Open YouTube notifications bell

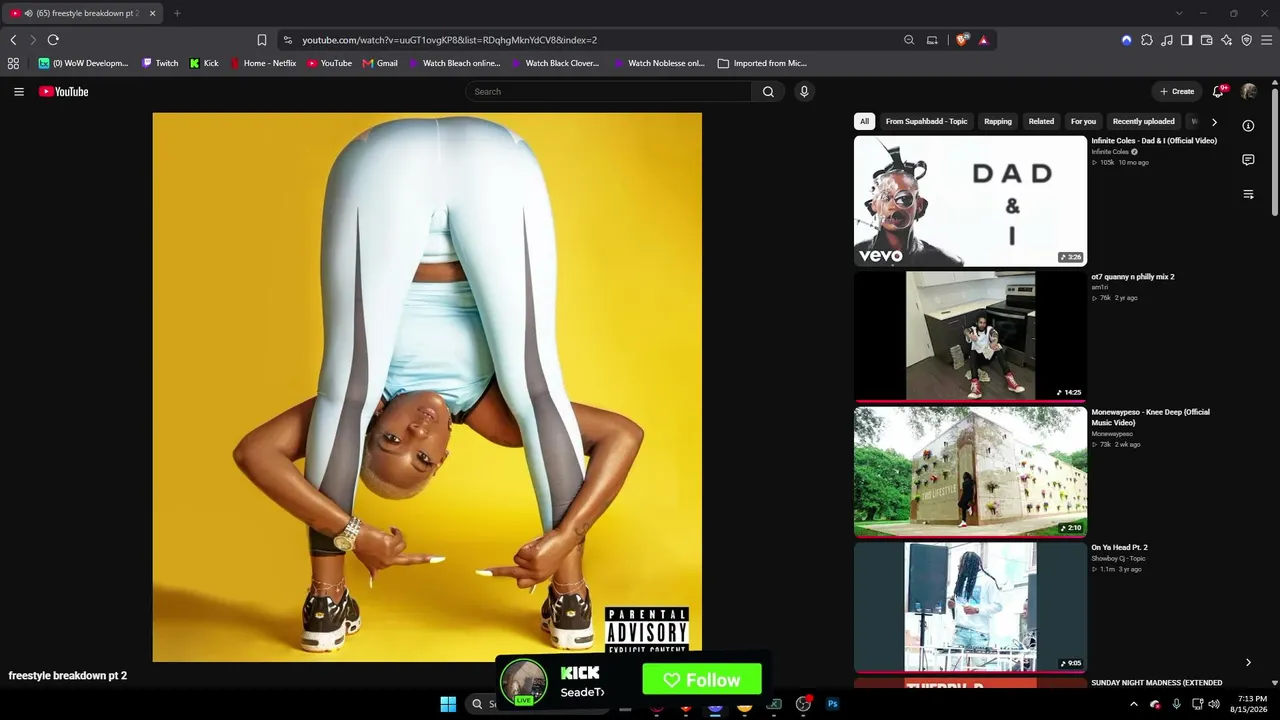pos(1218,92)
